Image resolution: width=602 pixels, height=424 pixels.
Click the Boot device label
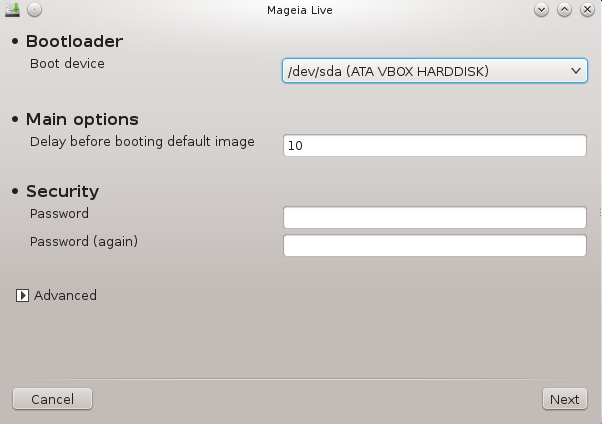[x=67, y=63]
